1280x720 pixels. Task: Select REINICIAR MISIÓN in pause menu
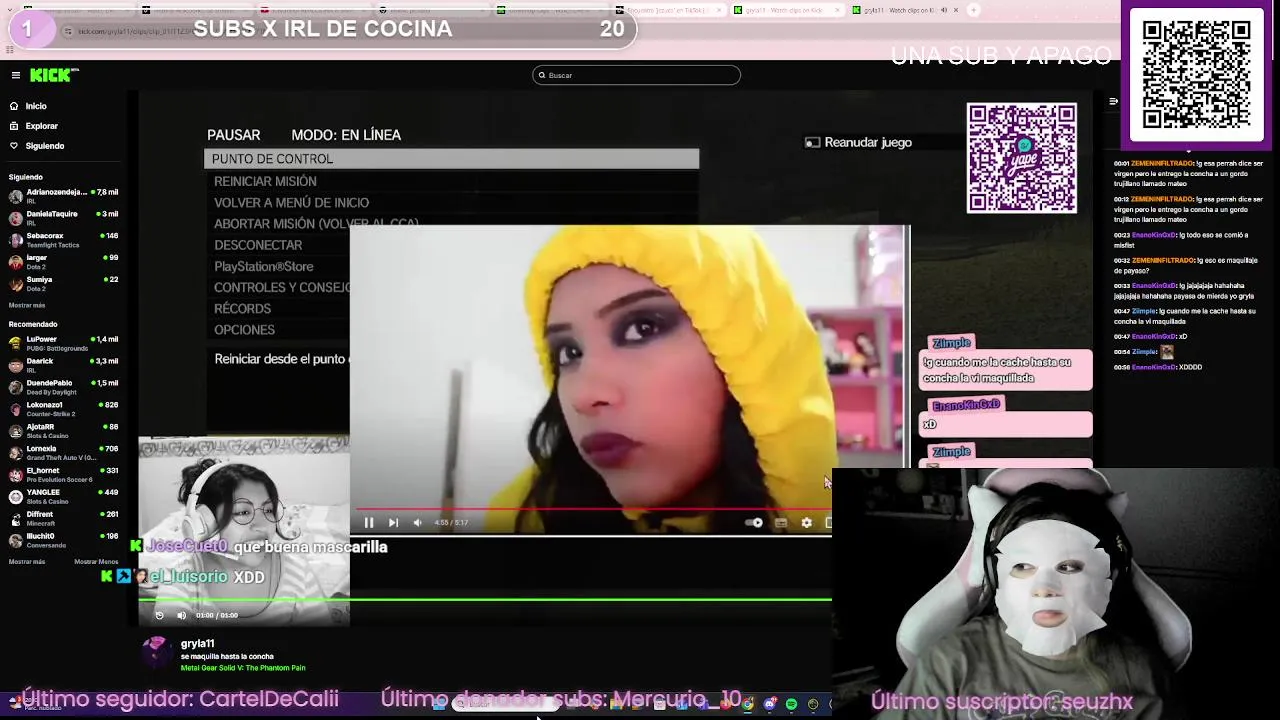point(265,181)
